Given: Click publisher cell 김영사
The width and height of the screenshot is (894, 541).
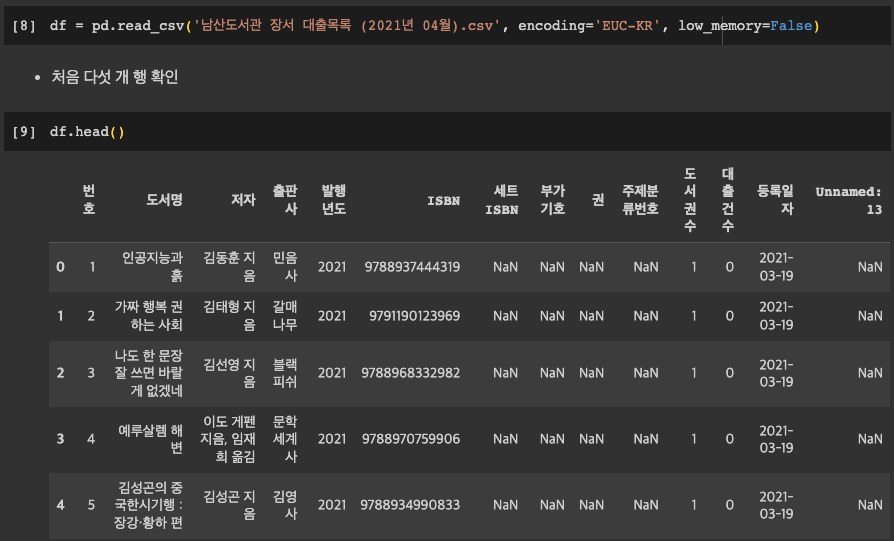Looking at the screenshot, I should [x=285, y=505].
